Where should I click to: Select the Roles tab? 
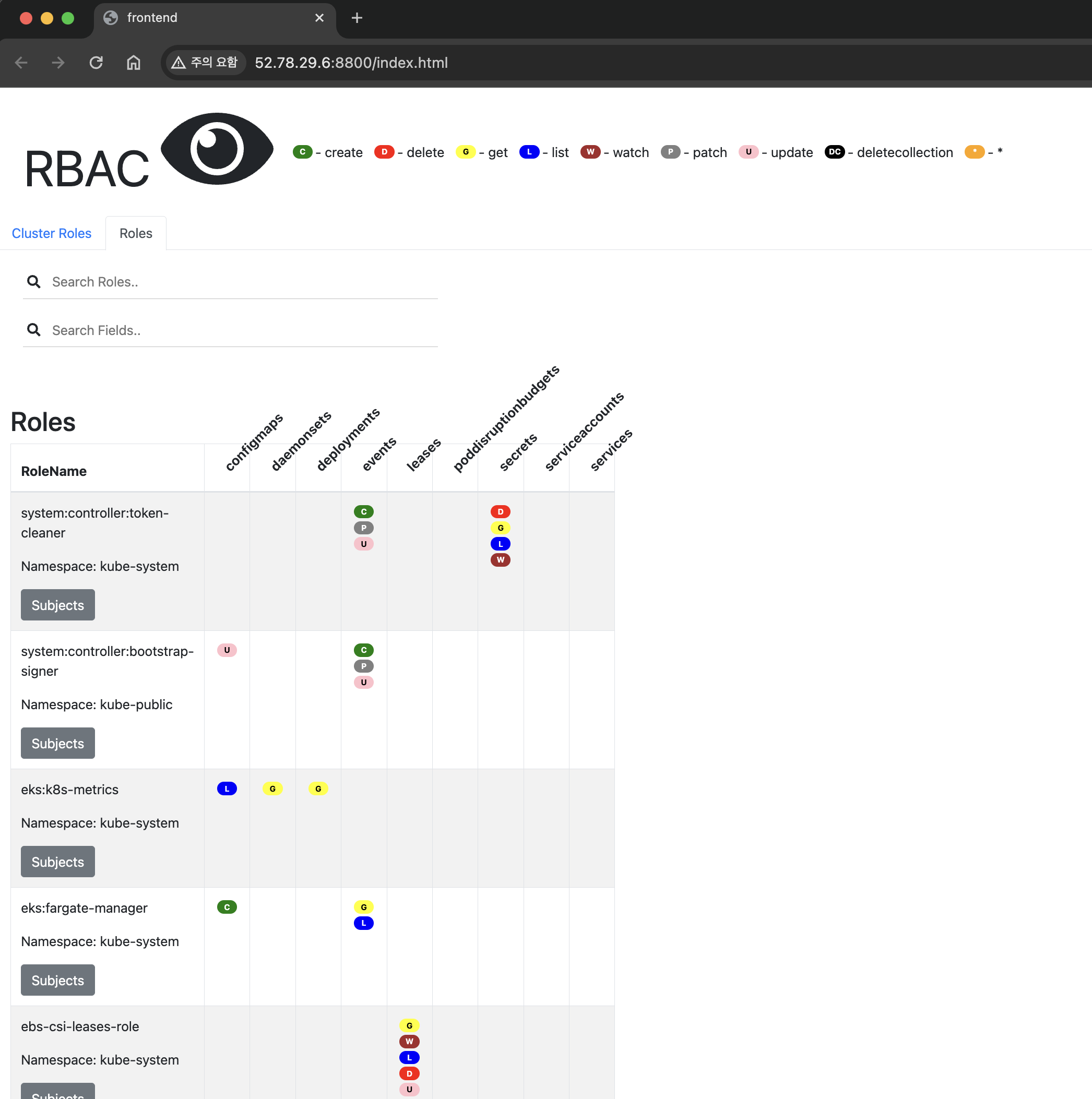pos(135,233)
